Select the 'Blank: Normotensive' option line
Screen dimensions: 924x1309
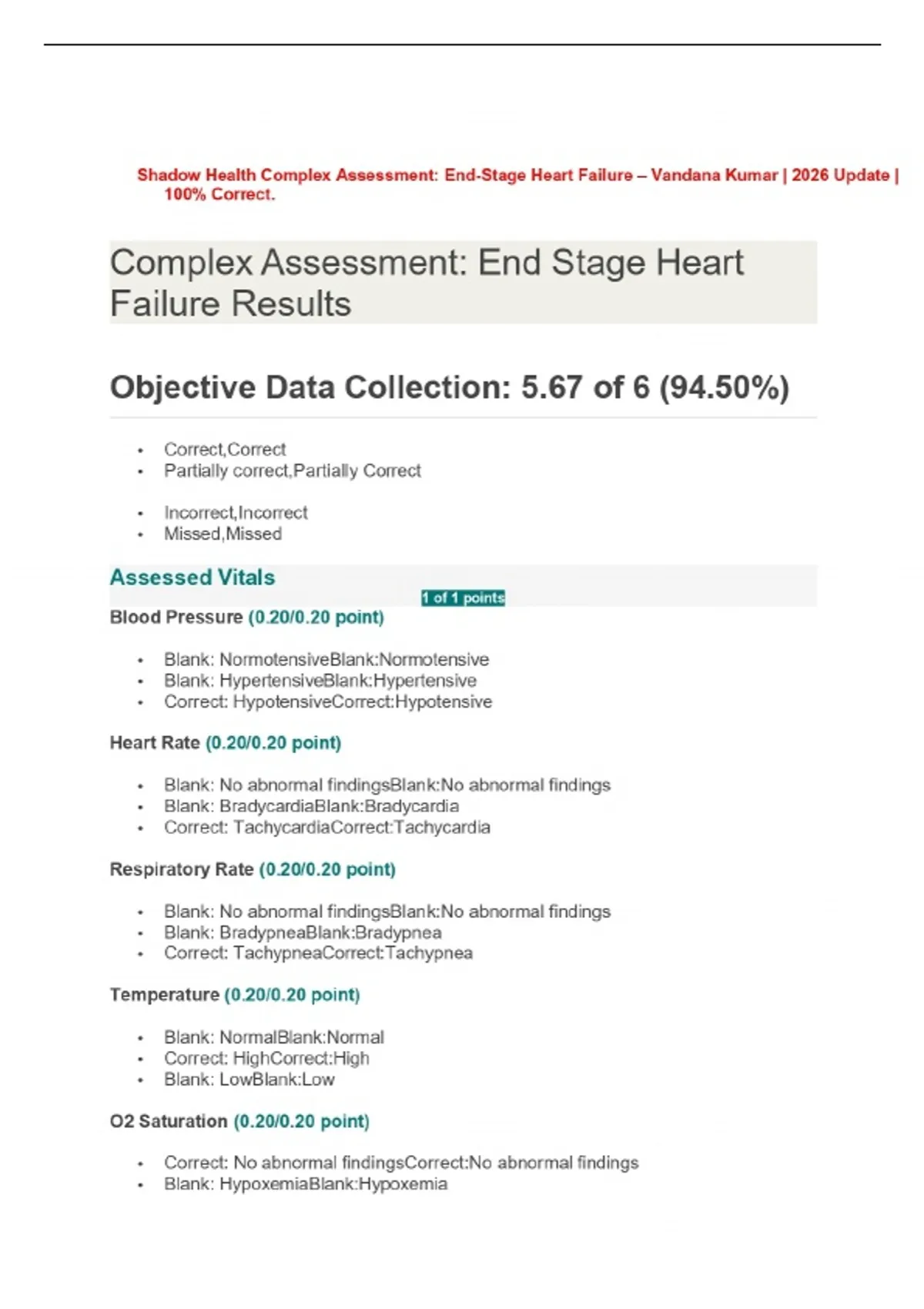click(326, 660)
